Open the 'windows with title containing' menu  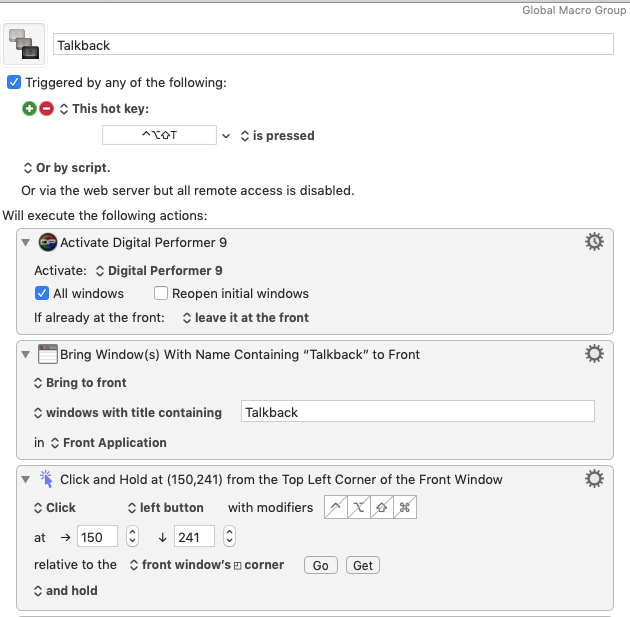point(128,413)
